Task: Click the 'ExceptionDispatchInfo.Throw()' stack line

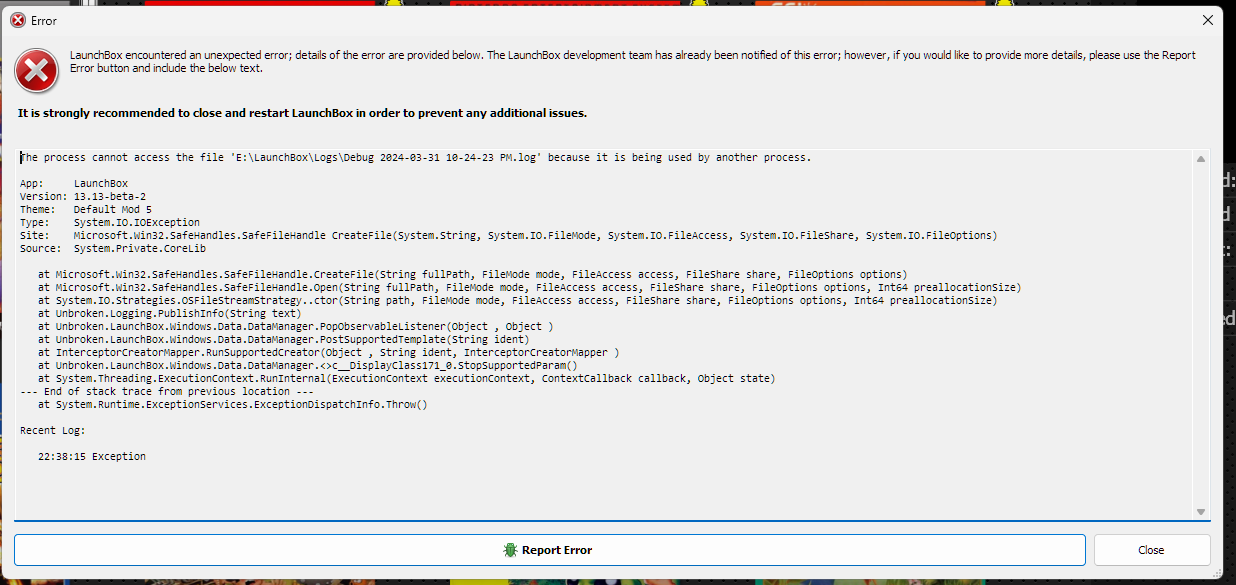Action: pyautogui.click(x=233, y=405)
